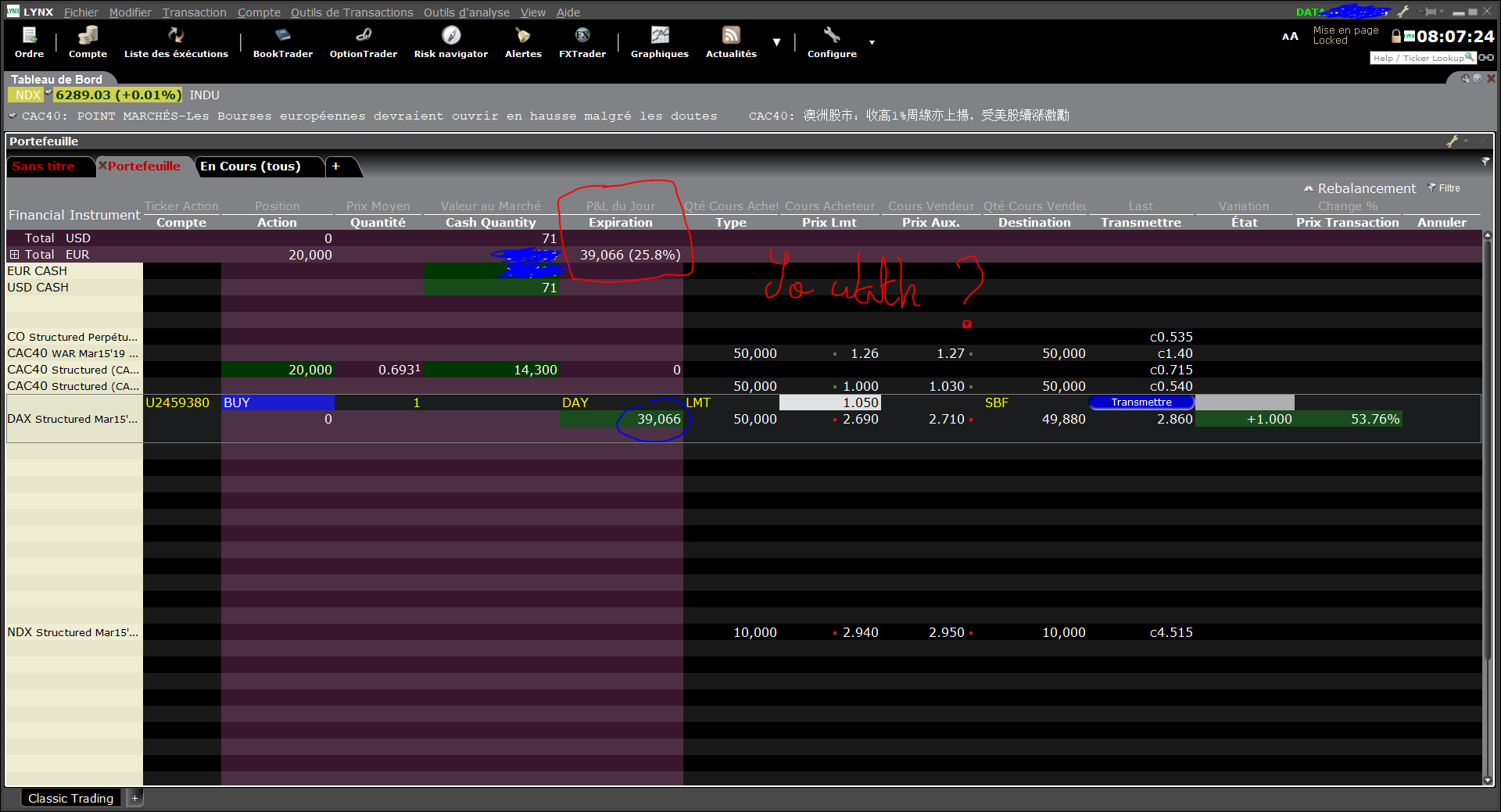Open the Compte account window
The height and width of the screenshot is (812, 1501).
pyautogui.click(x=88, y=42)
